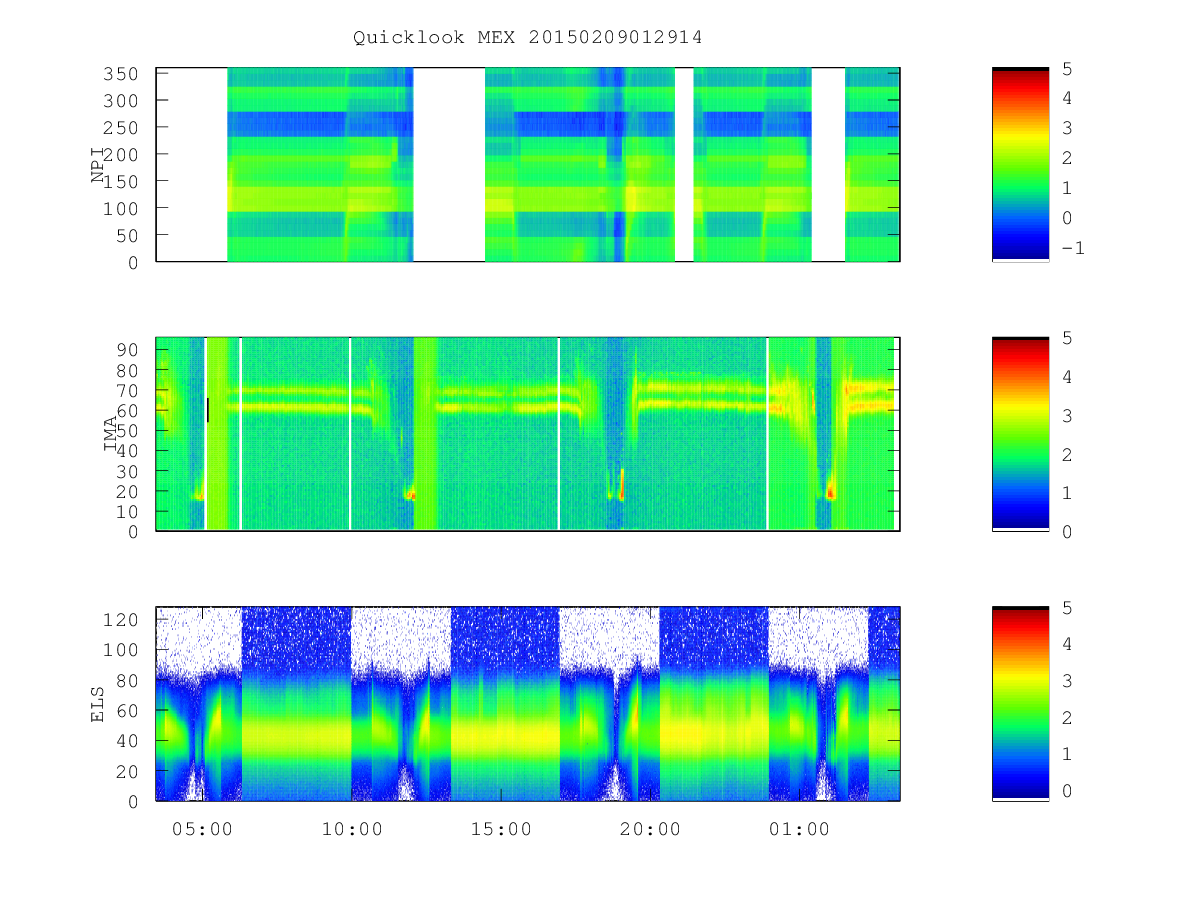Click the -1 label on NPI color bar
The image size is (1200, 900).
pos(1072,248)
